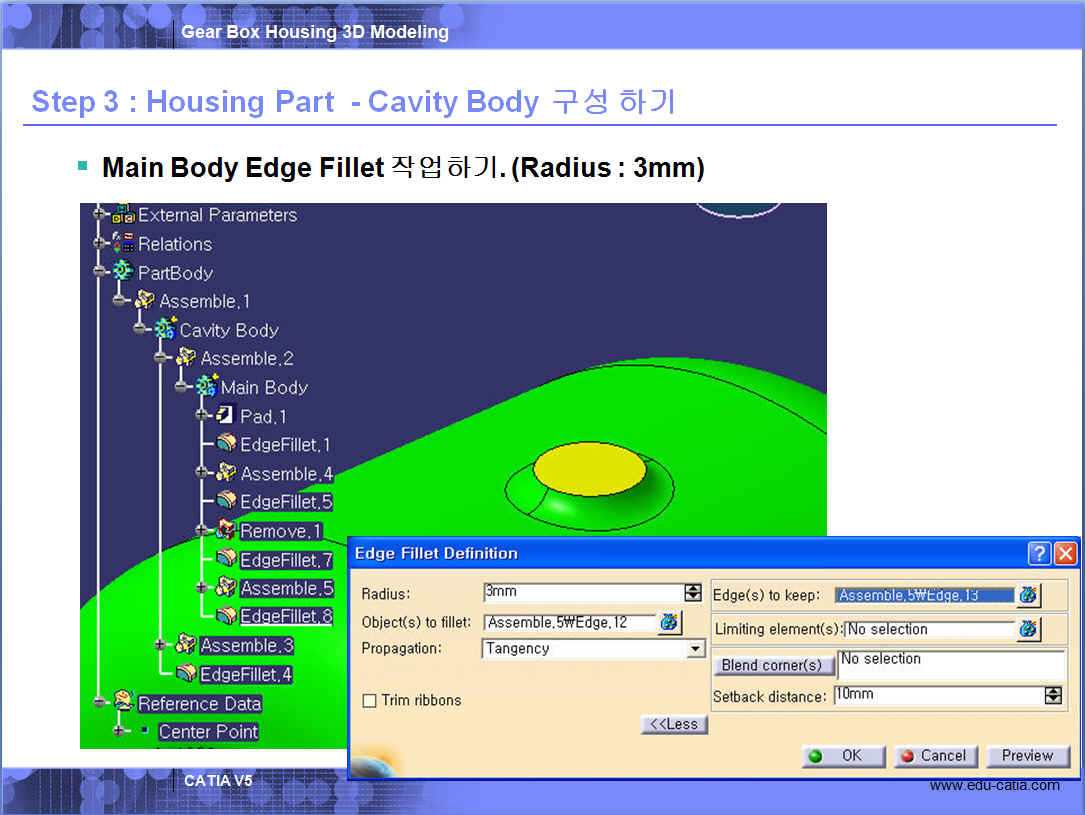Click the Pad.1 feature icon
Image resolution: width=1085 pixels, height=815 pixels.
click(225, 416)
